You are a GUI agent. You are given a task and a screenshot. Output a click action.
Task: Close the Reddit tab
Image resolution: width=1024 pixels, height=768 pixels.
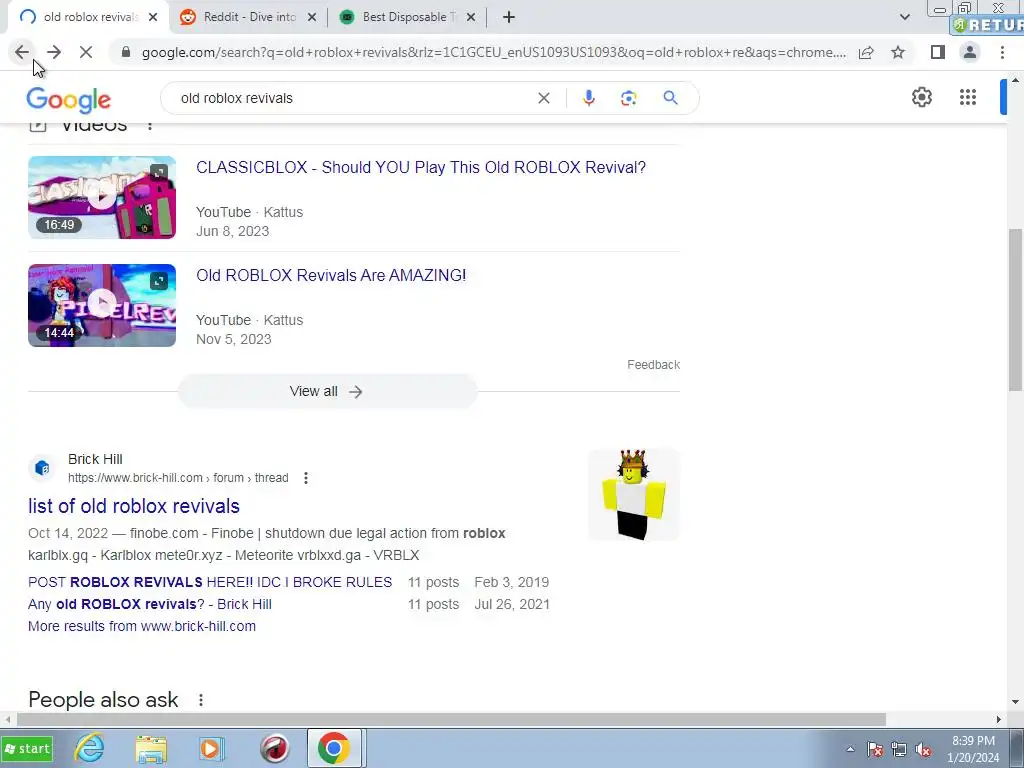(312, 17)
